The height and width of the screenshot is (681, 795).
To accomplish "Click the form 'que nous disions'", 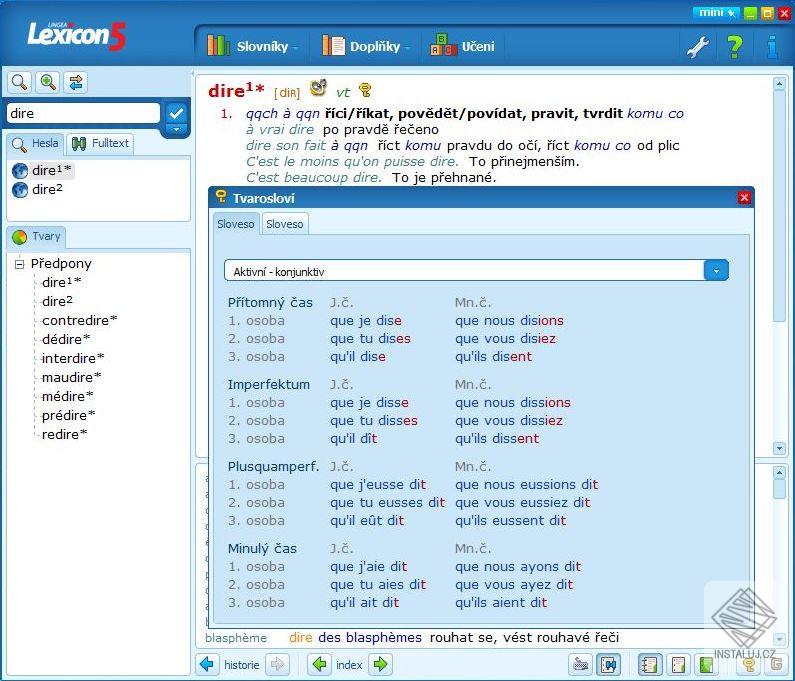I will pos(509,321).
